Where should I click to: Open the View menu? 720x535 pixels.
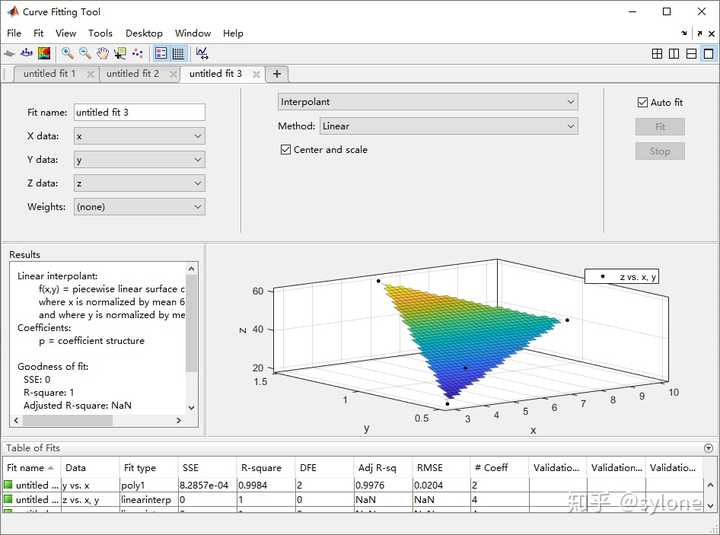point(66,33)
